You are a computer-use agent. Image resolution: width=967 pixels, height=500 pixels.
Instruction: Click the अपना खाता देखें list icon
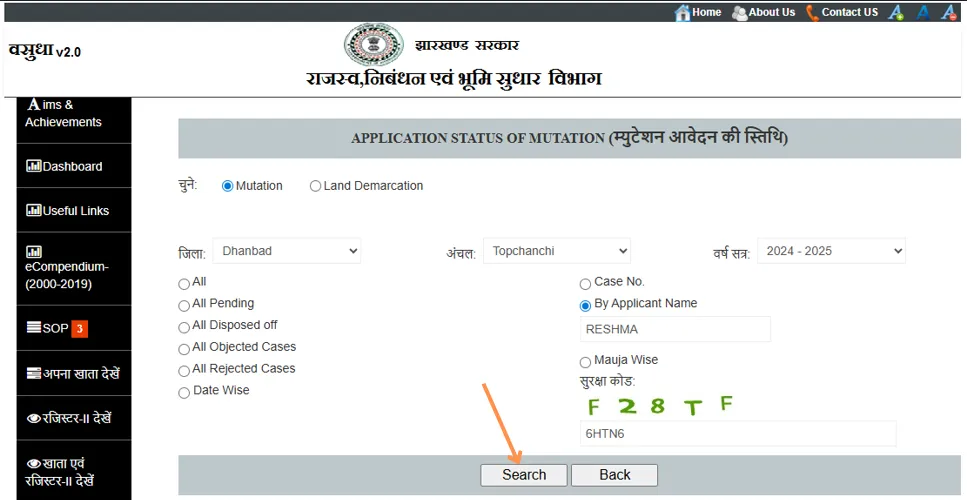pos(34,373)
